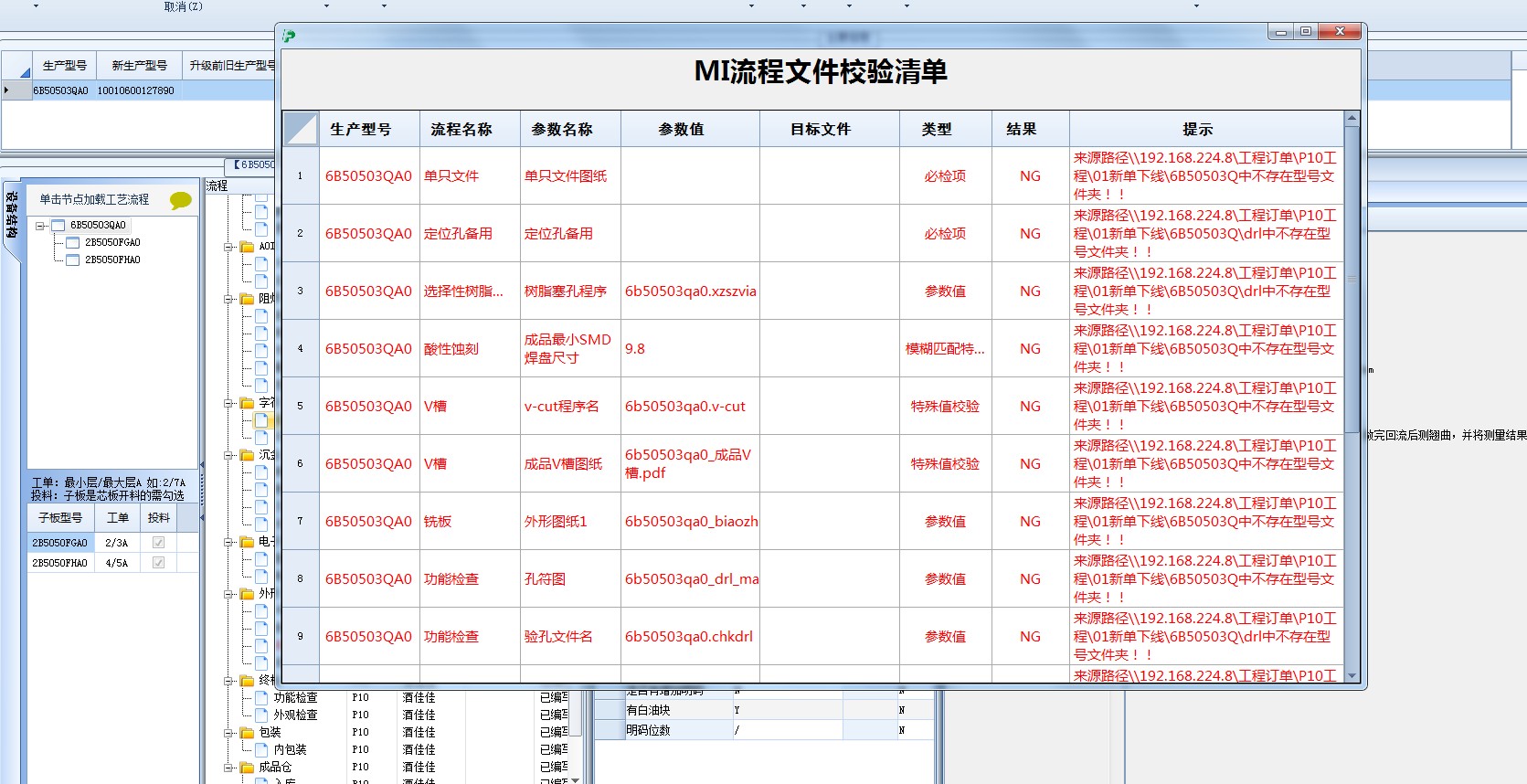Click the document icon beside 内包装
Screen dimensions: 1527x784
coord(261,750)
